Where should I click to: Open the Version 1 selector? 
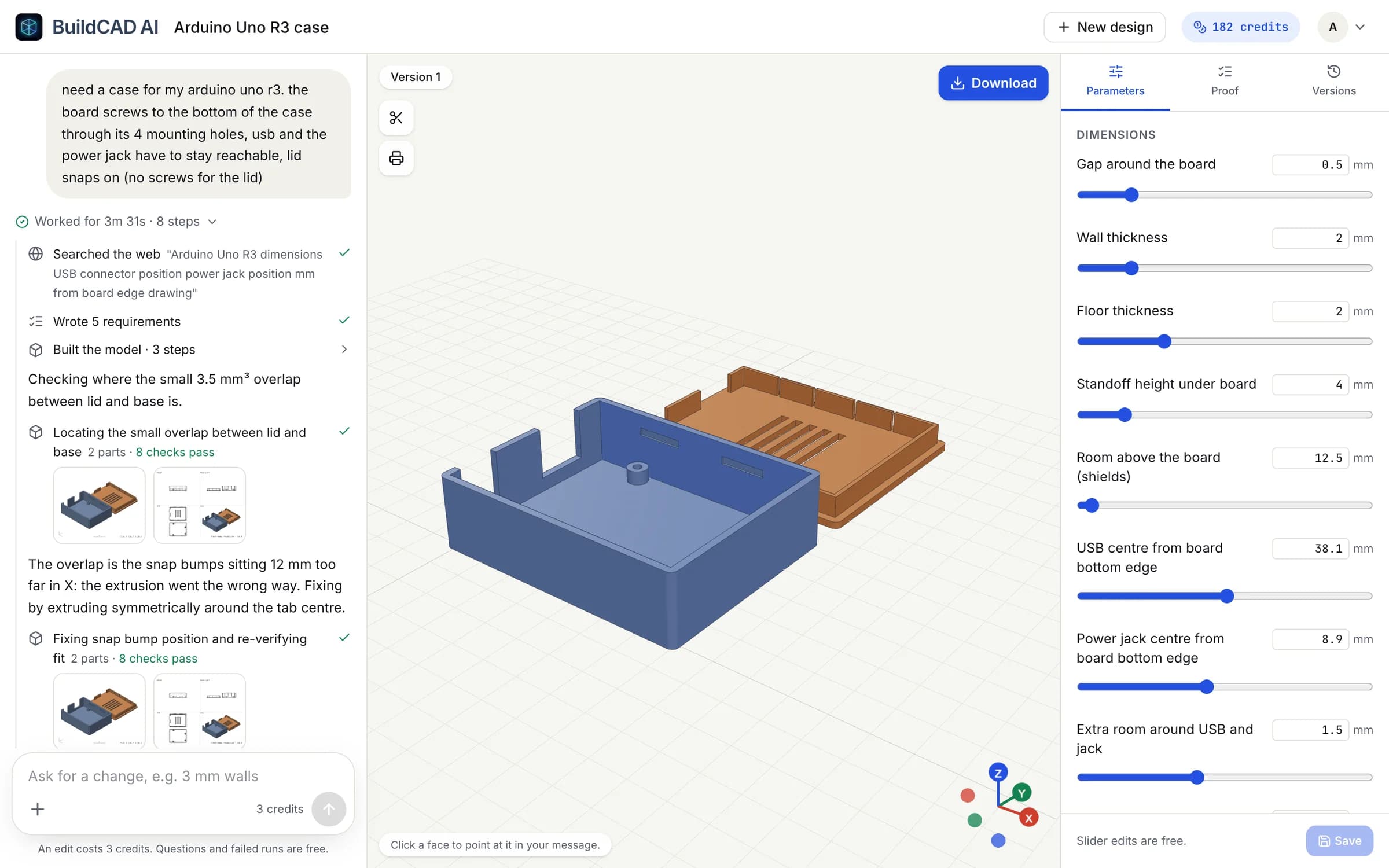pyautogui.click(x=416, y=77)
